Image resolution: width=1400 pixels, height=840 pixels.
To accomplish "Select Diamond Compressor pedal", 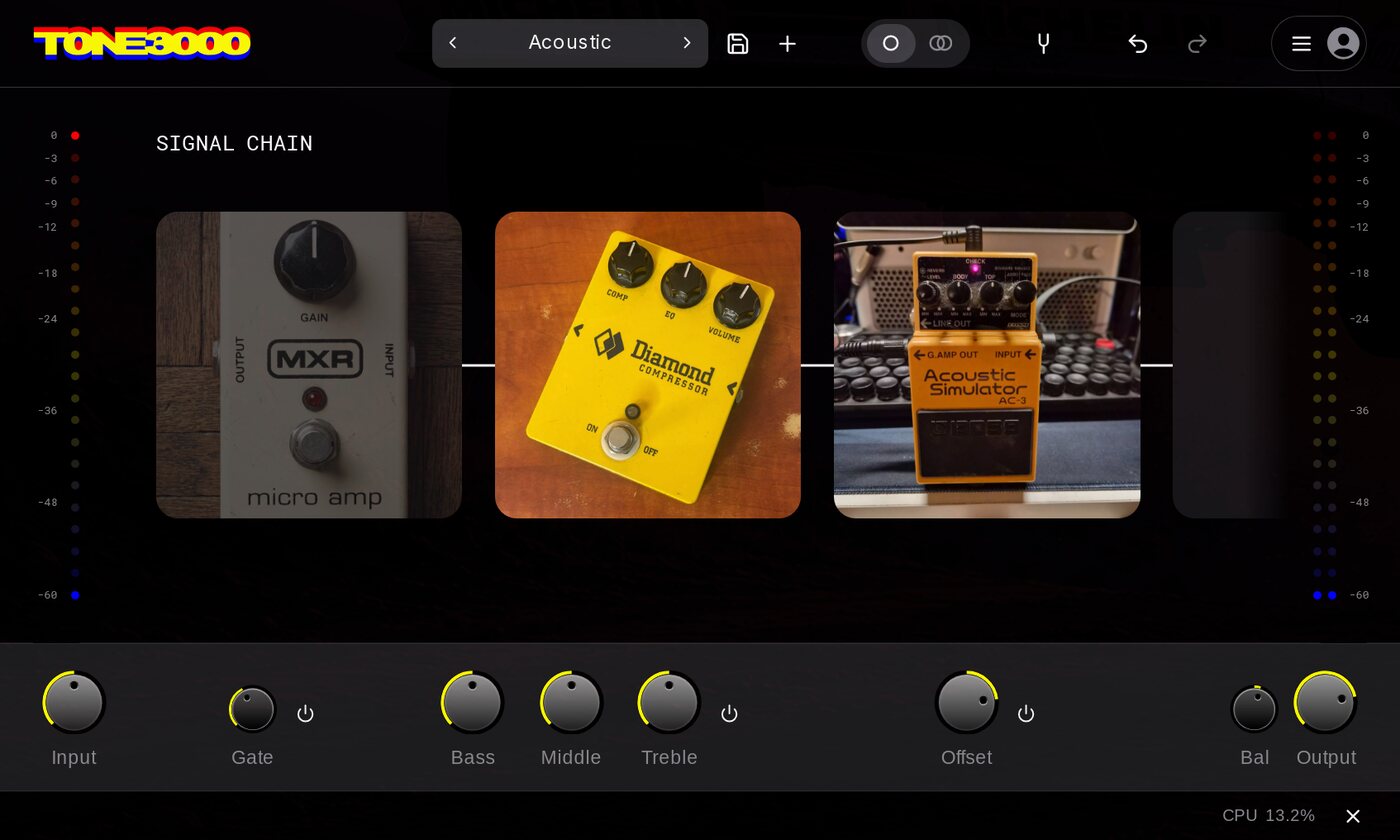I will tap(648, 365).
